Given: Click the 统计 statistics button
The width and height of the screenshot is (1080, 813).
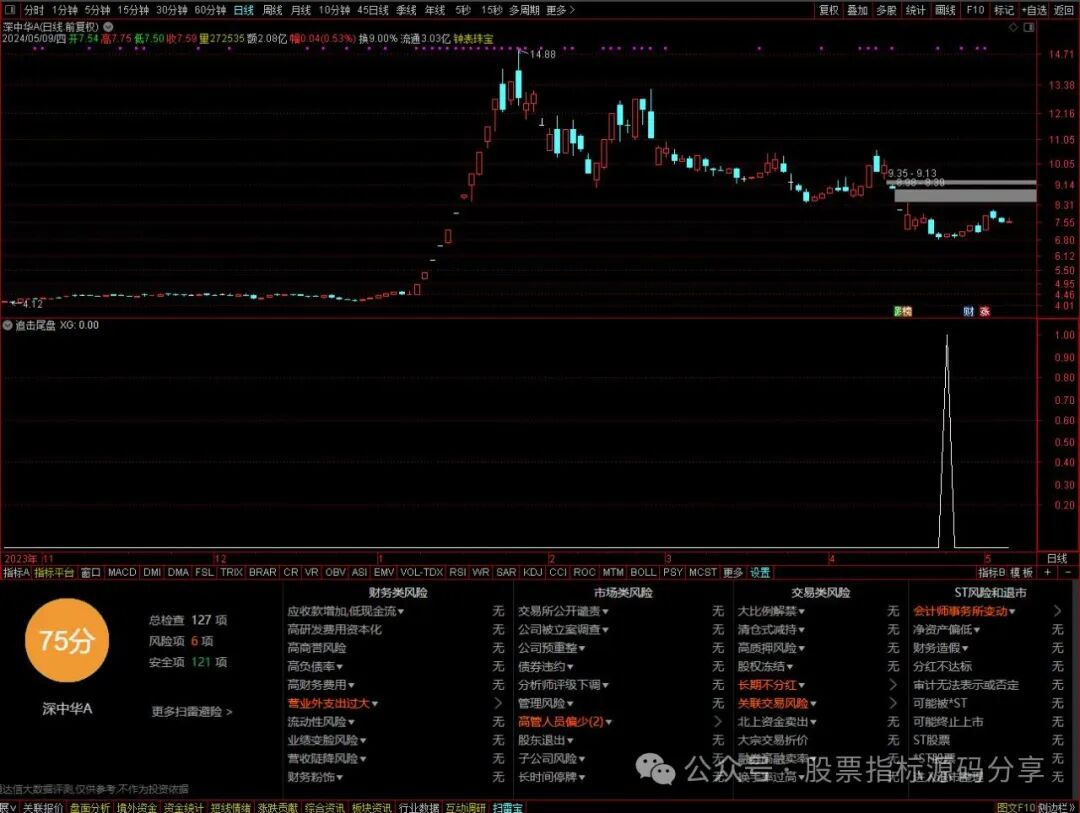Looking at the screenshot, I should coord(915,10).
